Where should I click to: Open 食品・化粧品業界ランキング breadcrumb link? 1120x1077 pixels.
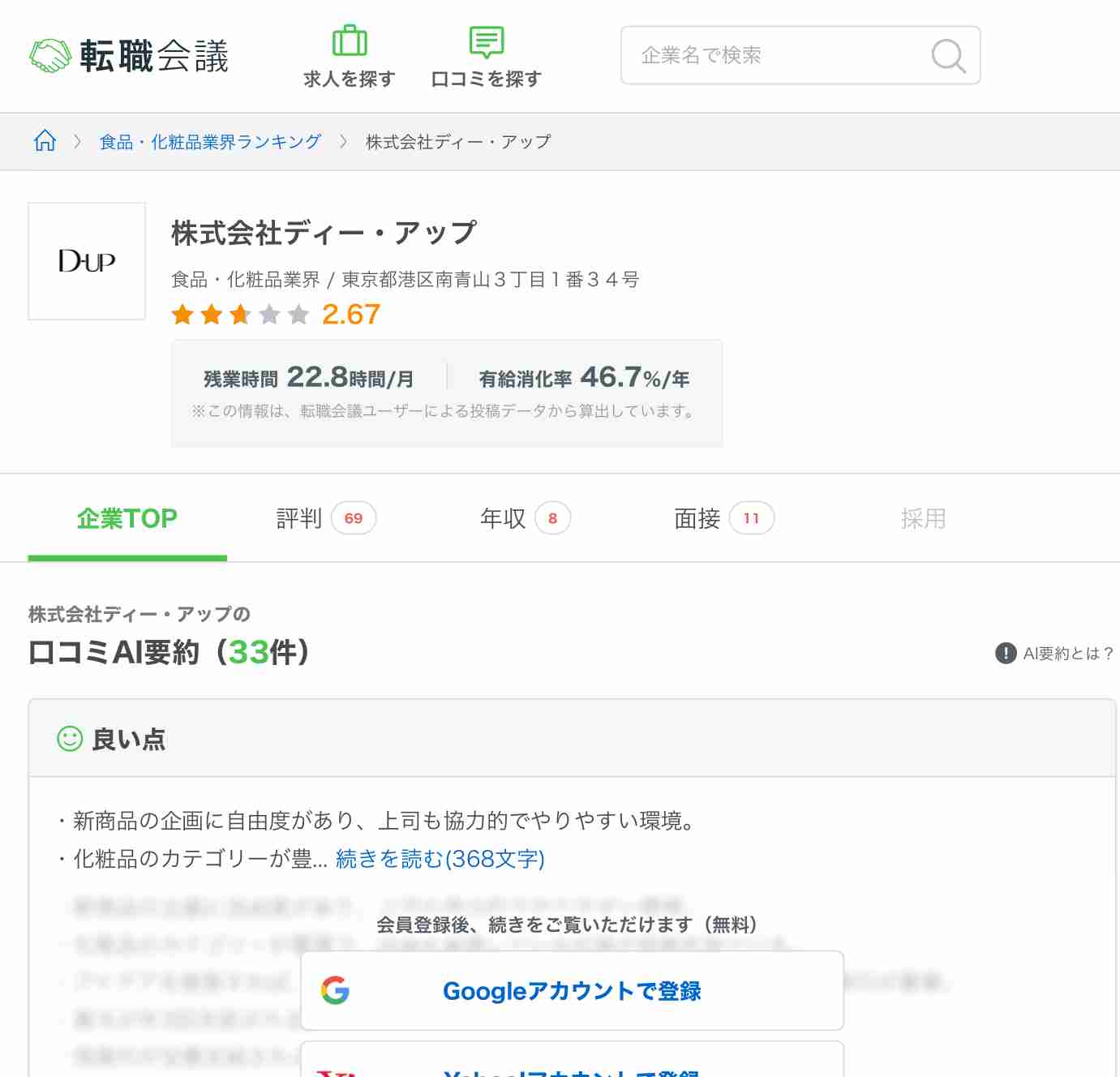pos(208,139)
